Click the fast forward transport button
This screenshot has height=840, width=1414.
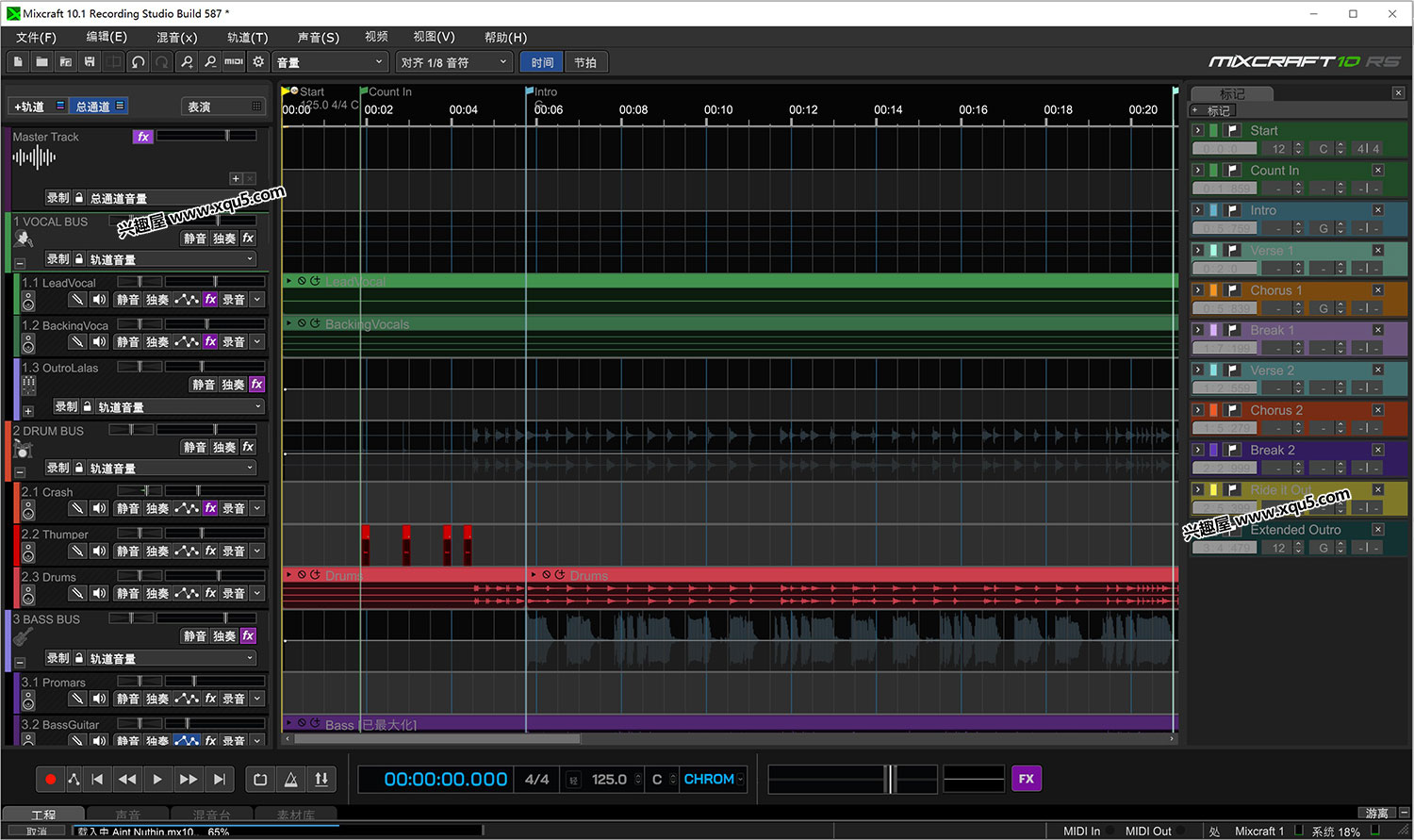188,779
